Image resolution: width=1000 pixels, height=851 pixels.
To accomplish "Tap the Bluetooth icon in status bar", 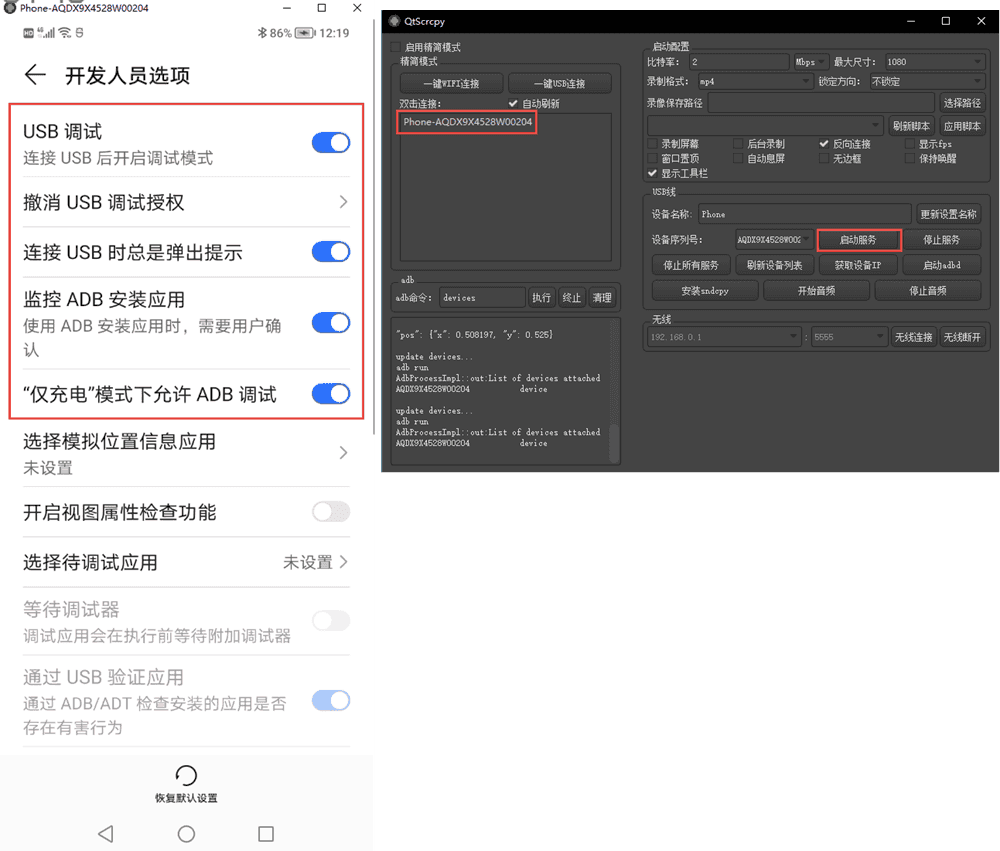I will coord(262,33).
